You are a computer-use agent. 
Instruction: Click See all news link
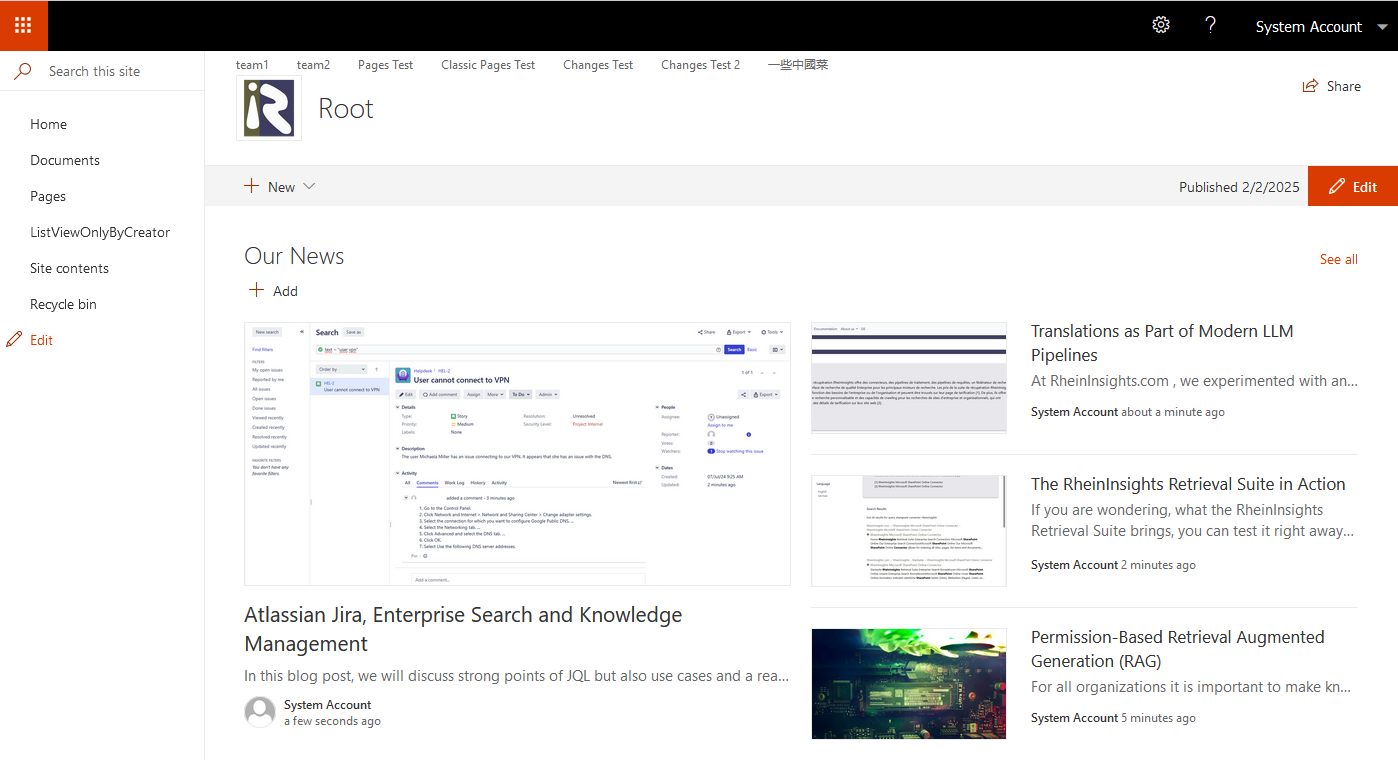point(1339,259)
